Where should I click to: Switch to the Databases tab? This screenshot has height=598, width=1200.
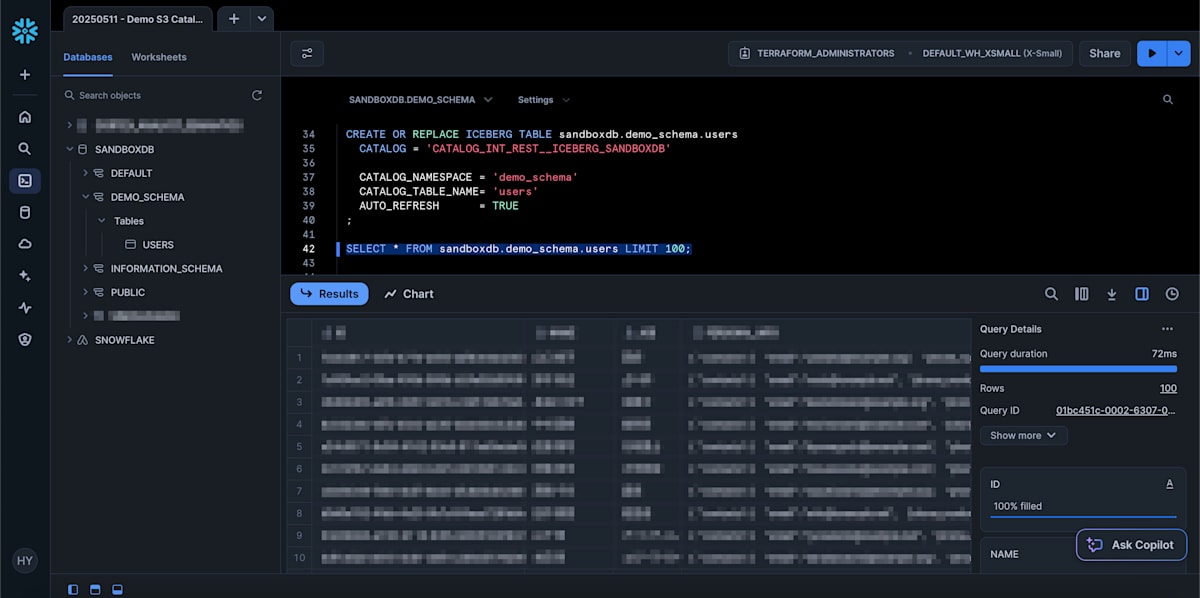88,57
